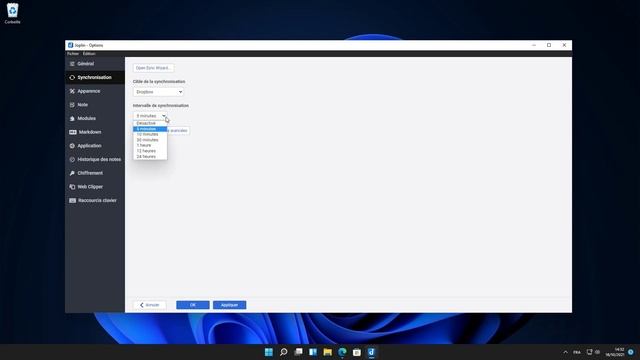Image resolution: width=640 pixels, height=360 pixels.
Task: Click the Historique des notes clock icon
Action: coord(72,160)
